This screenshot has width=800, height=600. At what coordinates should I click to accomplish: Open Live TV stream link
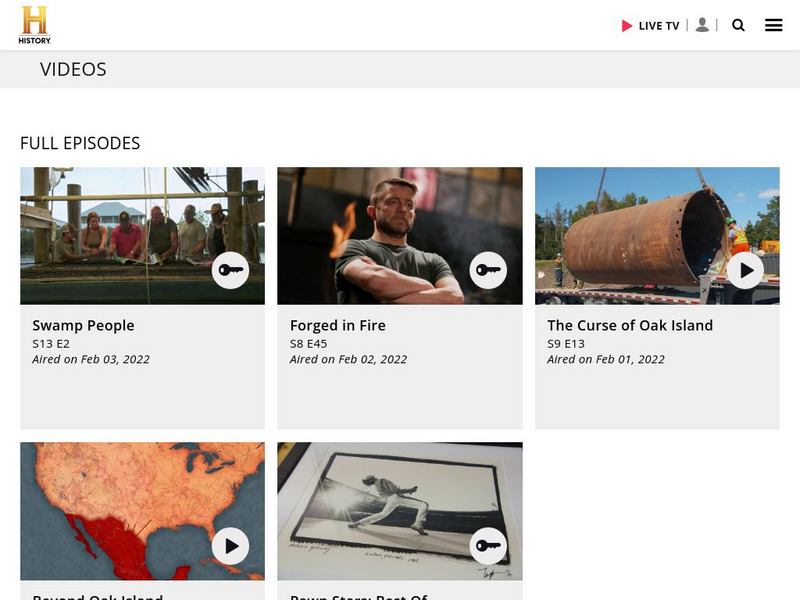(651, 26)
